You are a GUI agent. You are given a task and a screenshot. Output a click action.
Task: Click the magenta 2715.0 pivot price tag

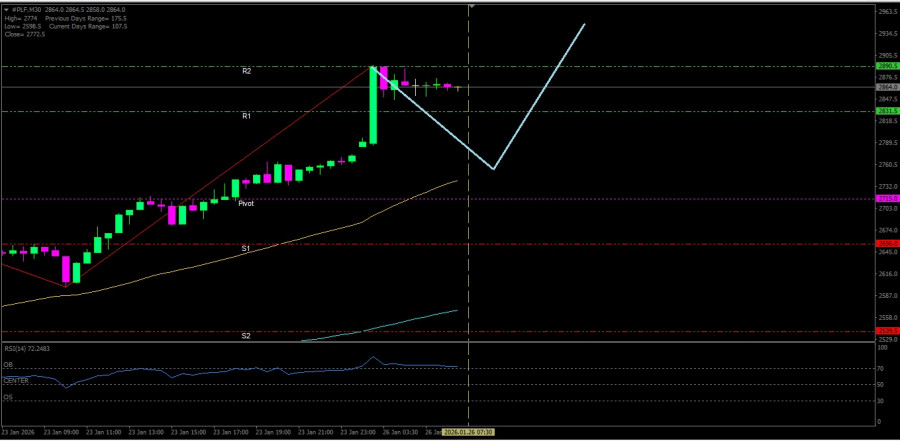click(887, 198)
